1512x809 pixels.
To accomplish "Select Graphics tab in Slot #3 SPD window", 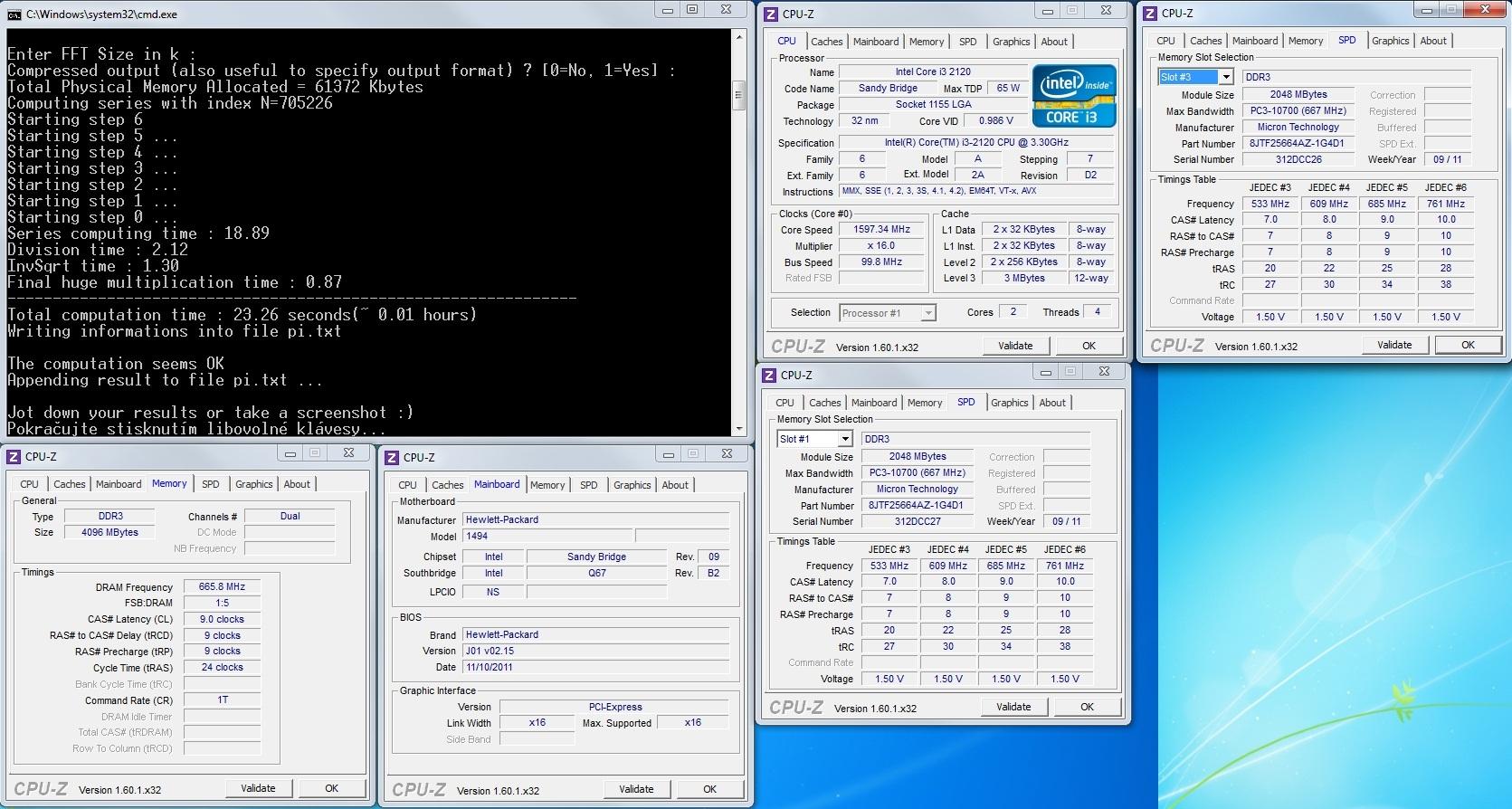I will tap(1390, 41).
